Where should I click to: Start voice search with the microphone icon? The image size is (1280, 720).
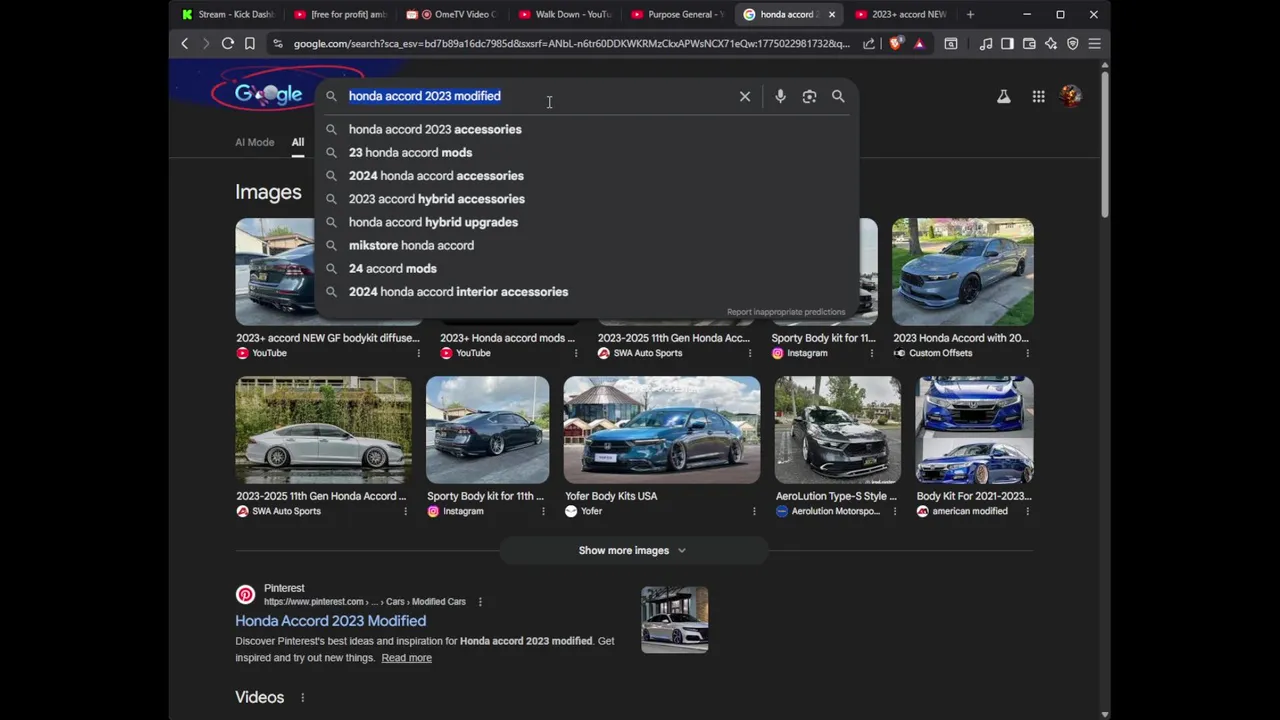click(x=780, y=96)
